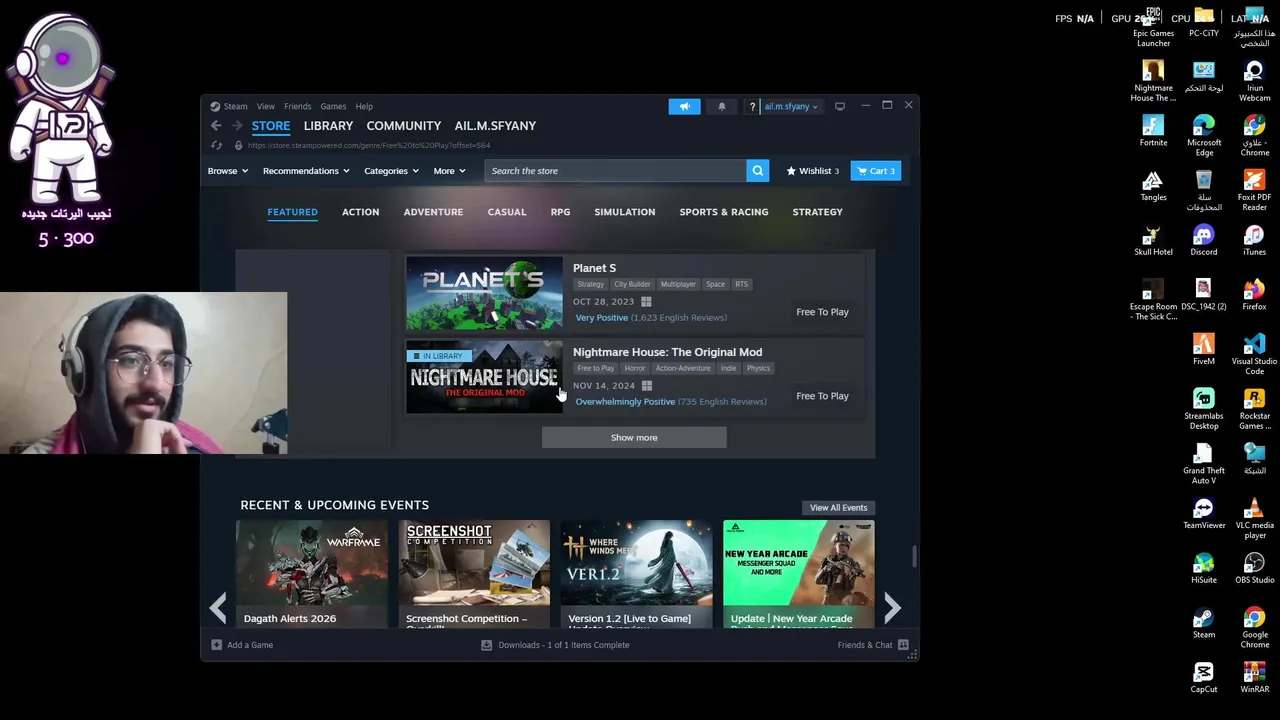Open Steam notifications bell
Image resolution: width=1280 pixels, height=720 pixels.
click(x=721, y=106)
